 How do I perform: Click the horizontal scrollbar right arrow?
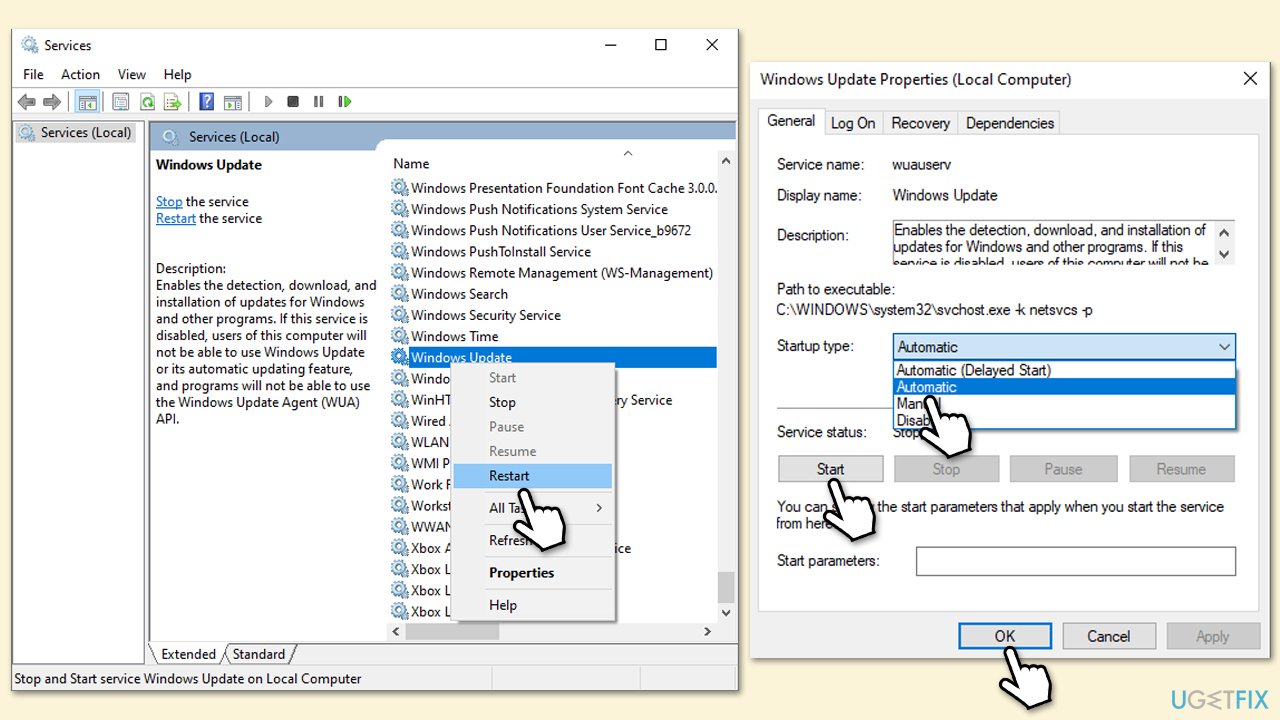pos(707,632)
